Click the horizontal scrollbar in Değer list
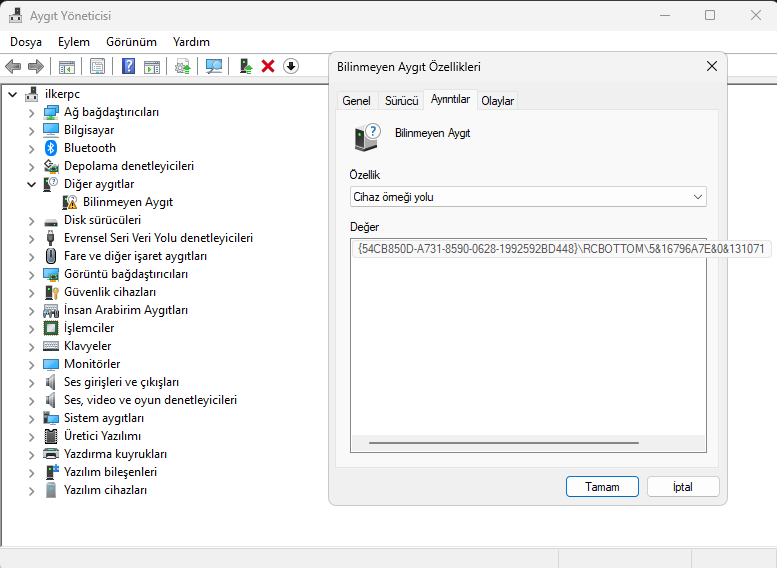This screenshot has height=568, width=777. pyautogui.click(x=503, y=443)
